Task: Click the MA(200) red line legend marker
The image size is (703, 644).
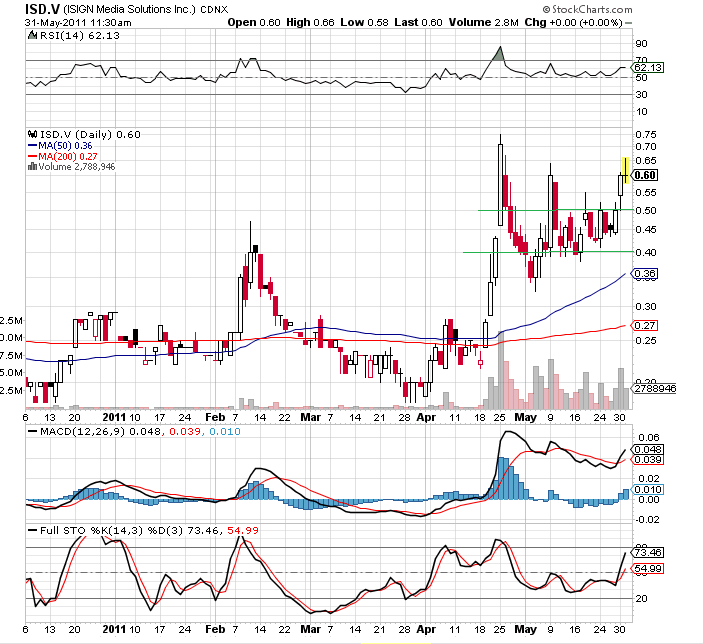Action: (x=32, y=157)
